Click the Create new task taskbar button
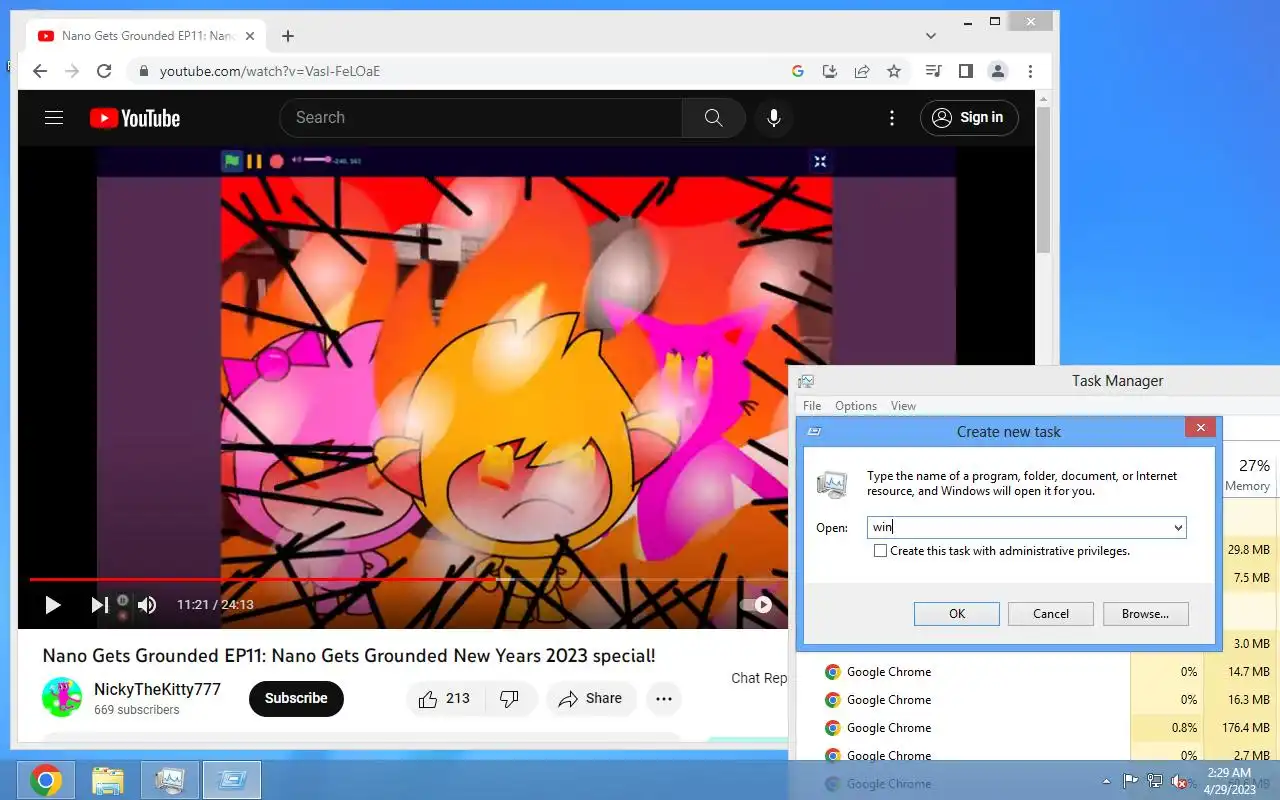The height and width of the screenshot is (800, 1280). (x=232, y=780)
